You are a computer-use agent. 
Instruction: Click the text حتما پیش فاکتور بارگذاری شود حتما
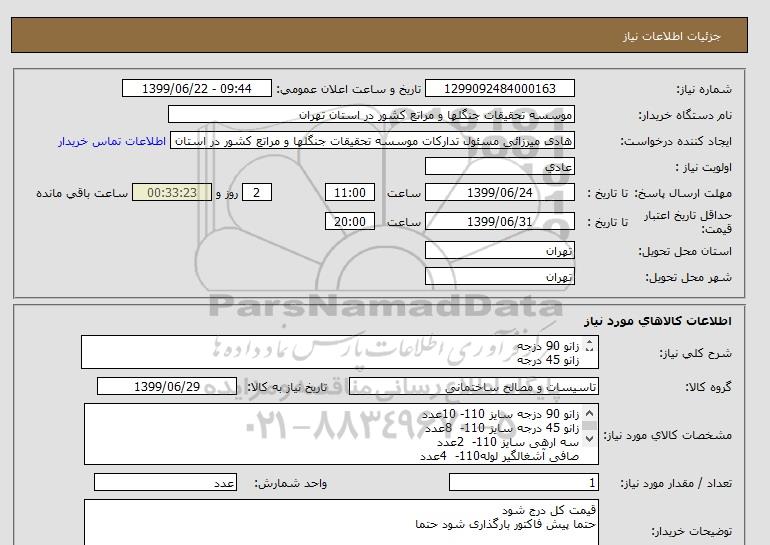tap(505, 524)
